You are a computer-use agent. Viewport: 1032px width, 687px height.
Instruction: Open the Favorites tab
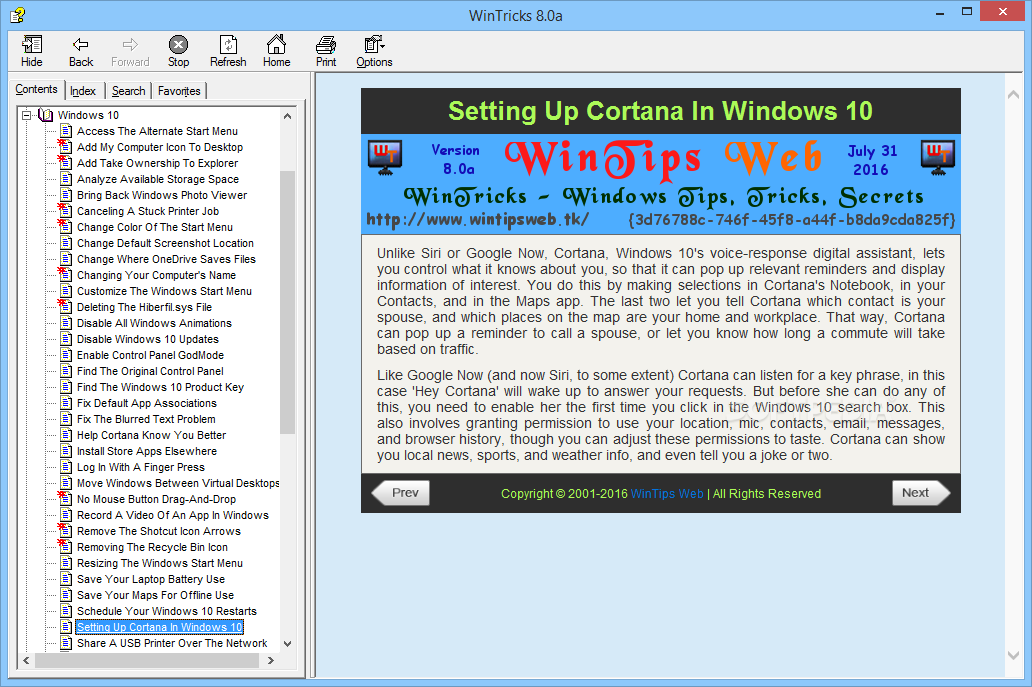179,91
